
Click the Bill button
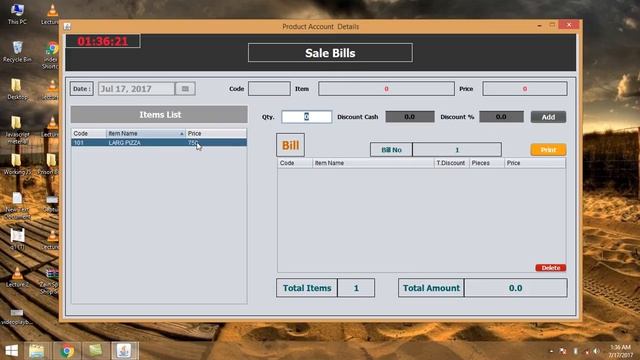coord(290,145)
